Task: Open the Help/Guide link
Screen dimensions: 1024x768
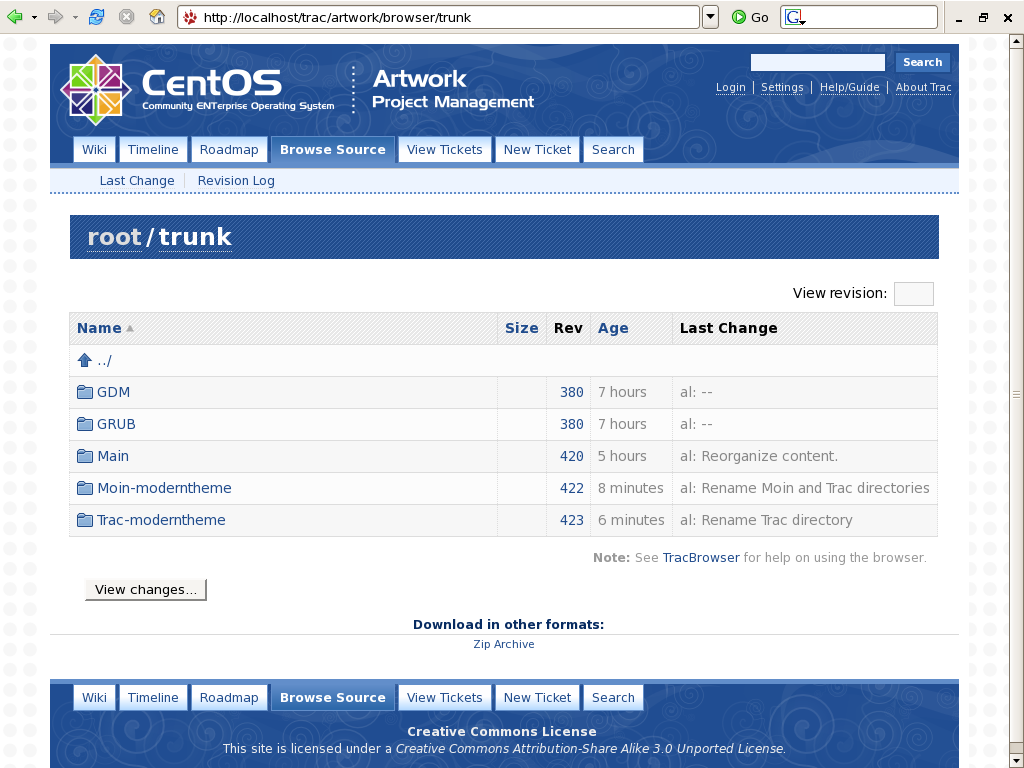Action: (850, 87)
